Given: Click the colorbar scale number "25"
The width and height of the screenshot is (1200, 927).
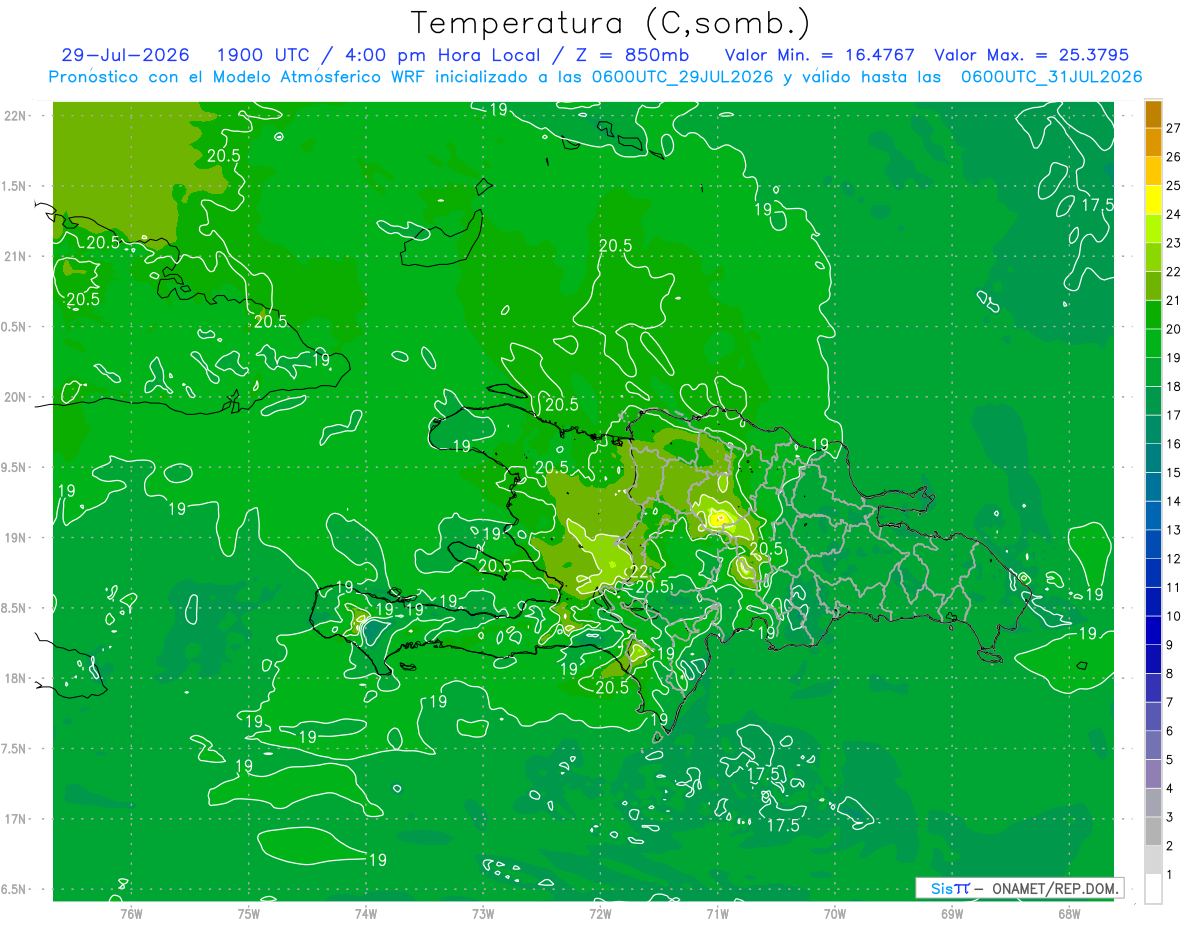Looking at the screenshot, I should (x=1173, y=185).
